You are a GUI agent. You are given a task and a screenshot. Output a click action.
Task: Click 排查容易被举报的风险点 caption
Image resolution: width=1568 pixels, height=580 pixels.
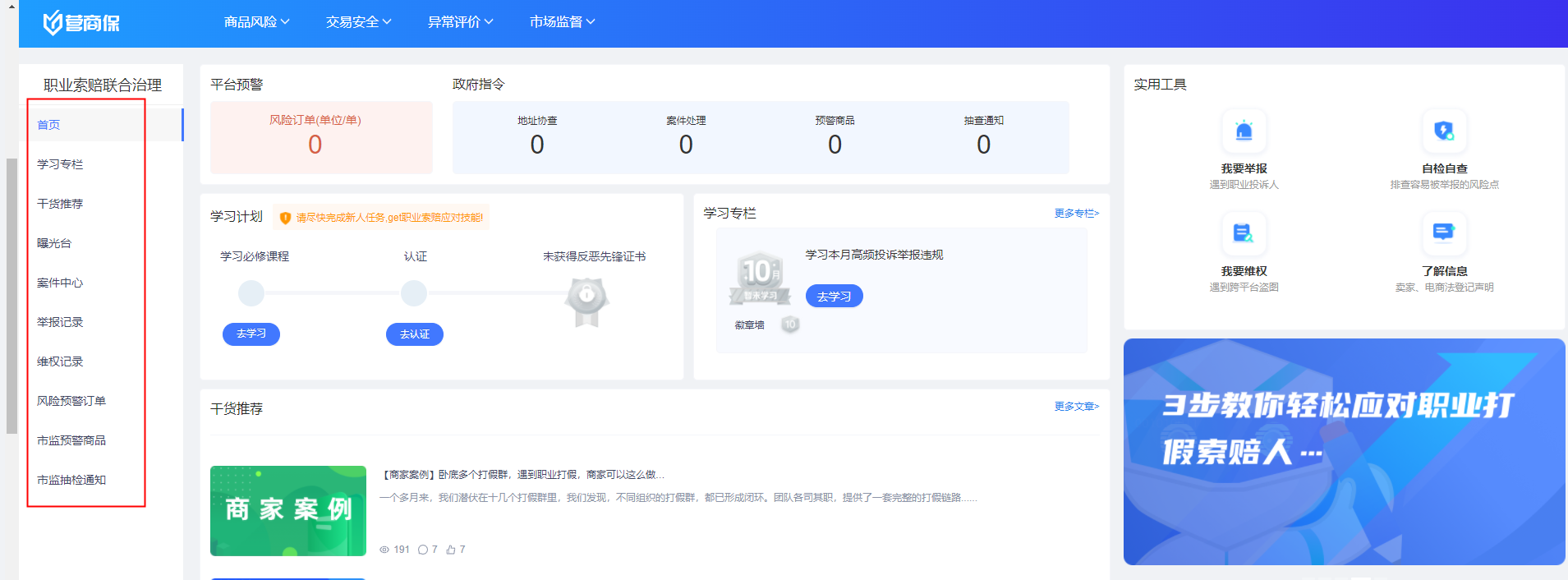(1444, 185)
